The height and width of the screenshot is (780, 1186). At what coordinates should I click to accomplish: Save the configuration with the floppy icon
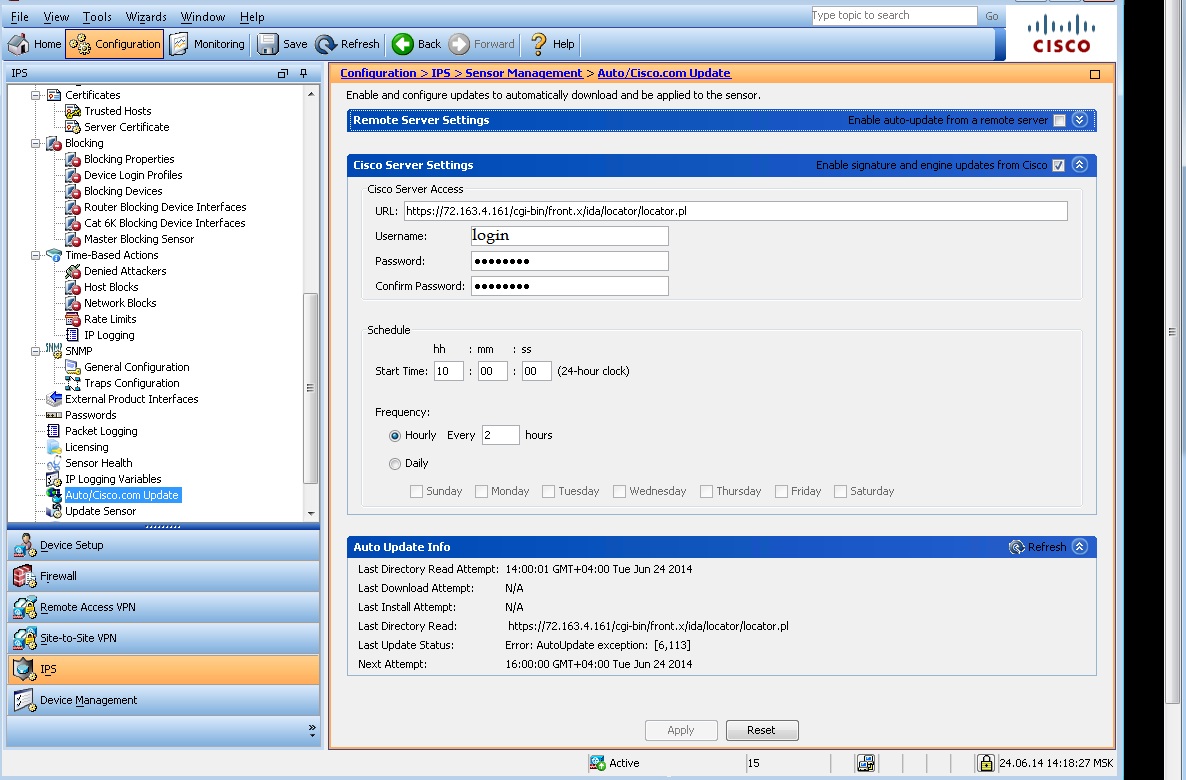click(x=268, y=44)
